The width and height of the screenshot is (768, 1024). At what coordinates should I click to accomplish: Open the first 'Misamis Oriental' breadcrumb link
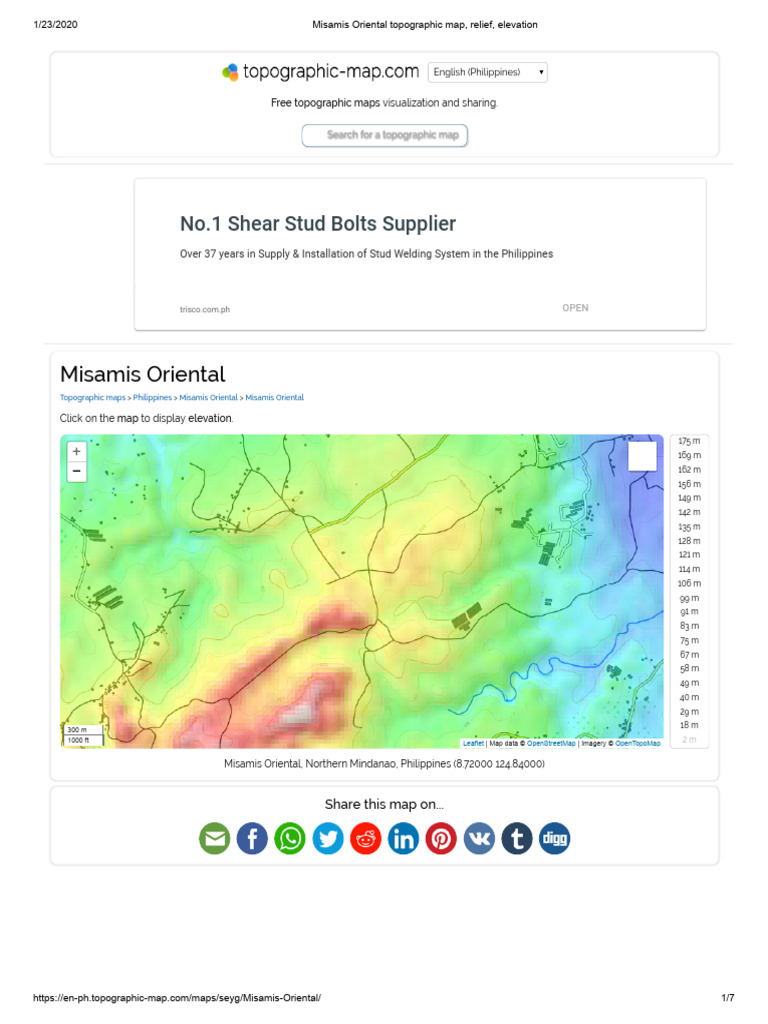(x=208, y=398)
